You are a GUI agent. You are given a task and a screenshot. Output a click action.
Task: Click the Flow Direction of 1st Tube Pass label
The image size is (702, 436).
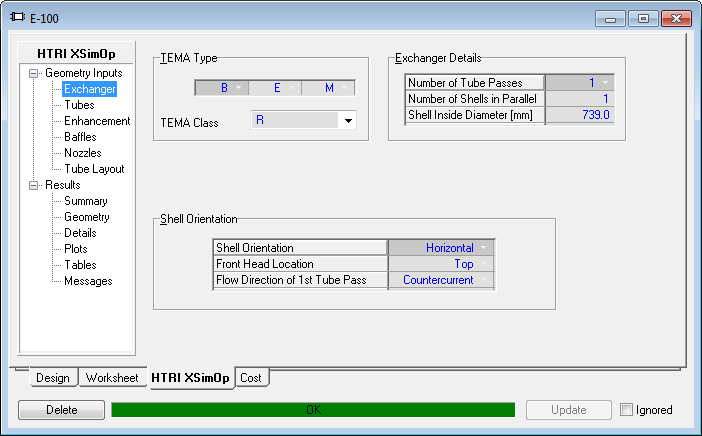(x=291, y=280)
